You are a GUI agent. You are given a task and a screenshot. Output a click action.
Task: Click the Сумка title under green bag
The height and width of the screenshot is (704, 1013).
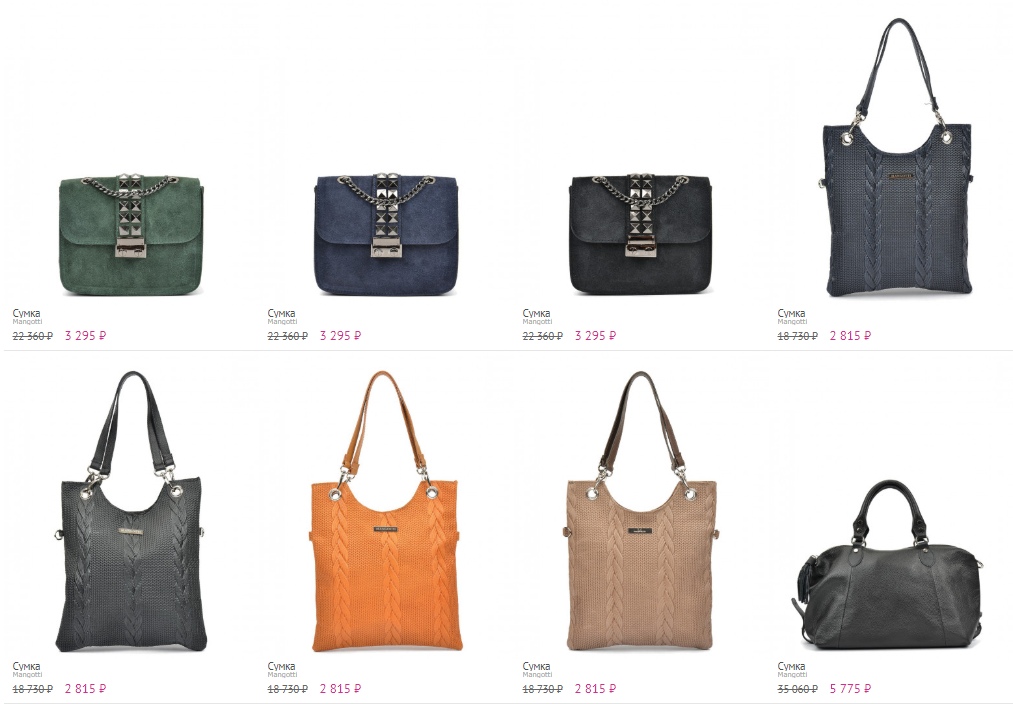(26, 313)
